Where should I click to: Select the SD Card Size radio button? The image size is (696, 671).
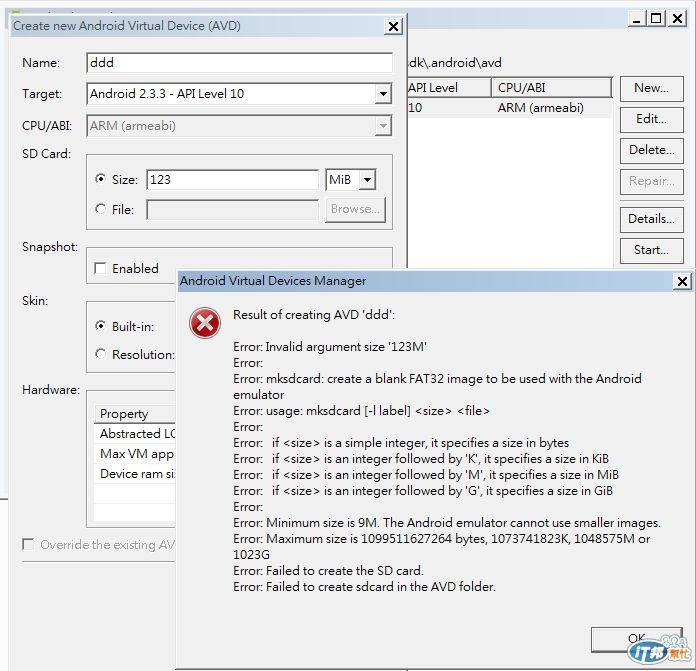click(101, 179)
